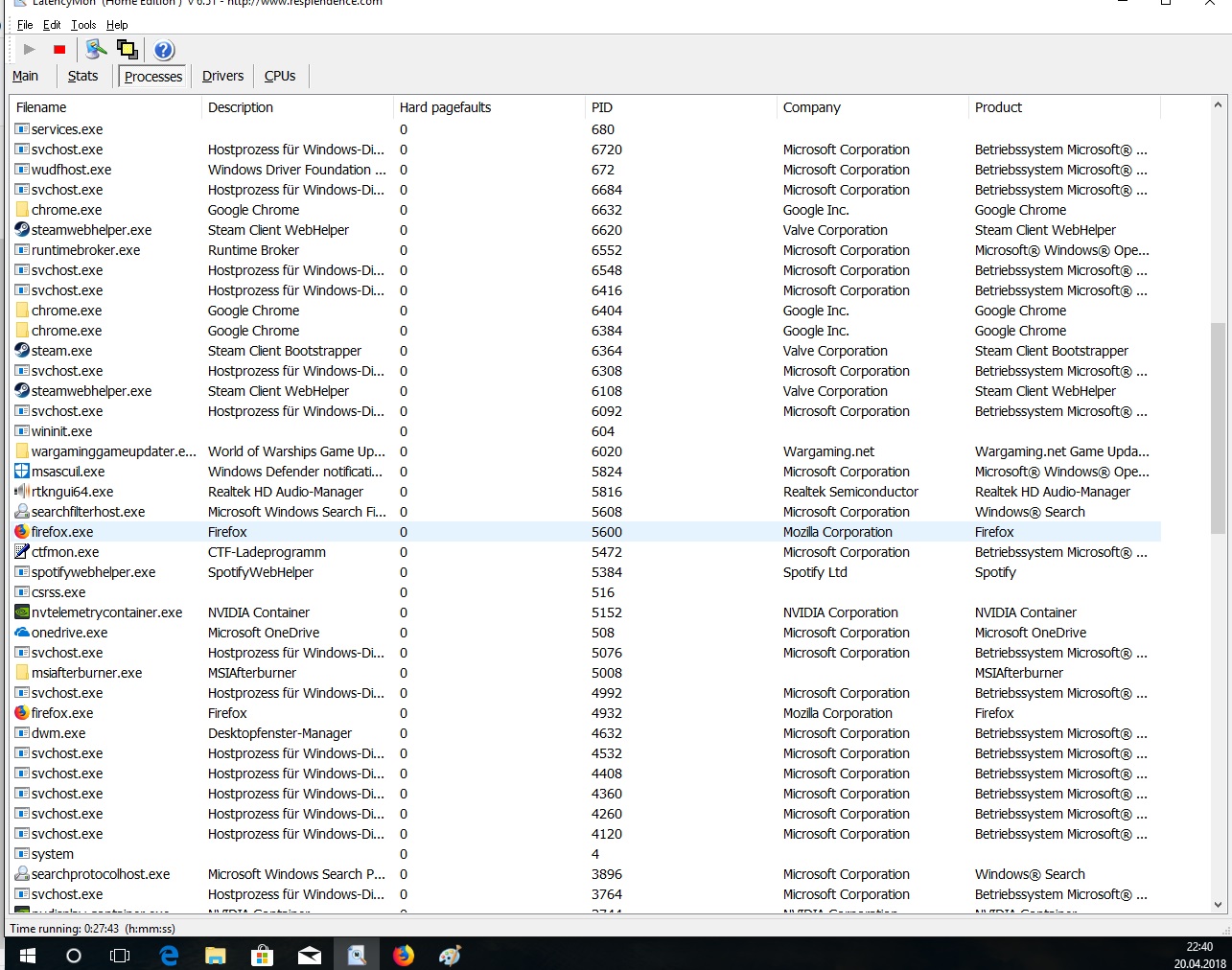Select the wininit.exe row
The width and height of the screenshot is (1232, 970).
click(x=586, y=431)
